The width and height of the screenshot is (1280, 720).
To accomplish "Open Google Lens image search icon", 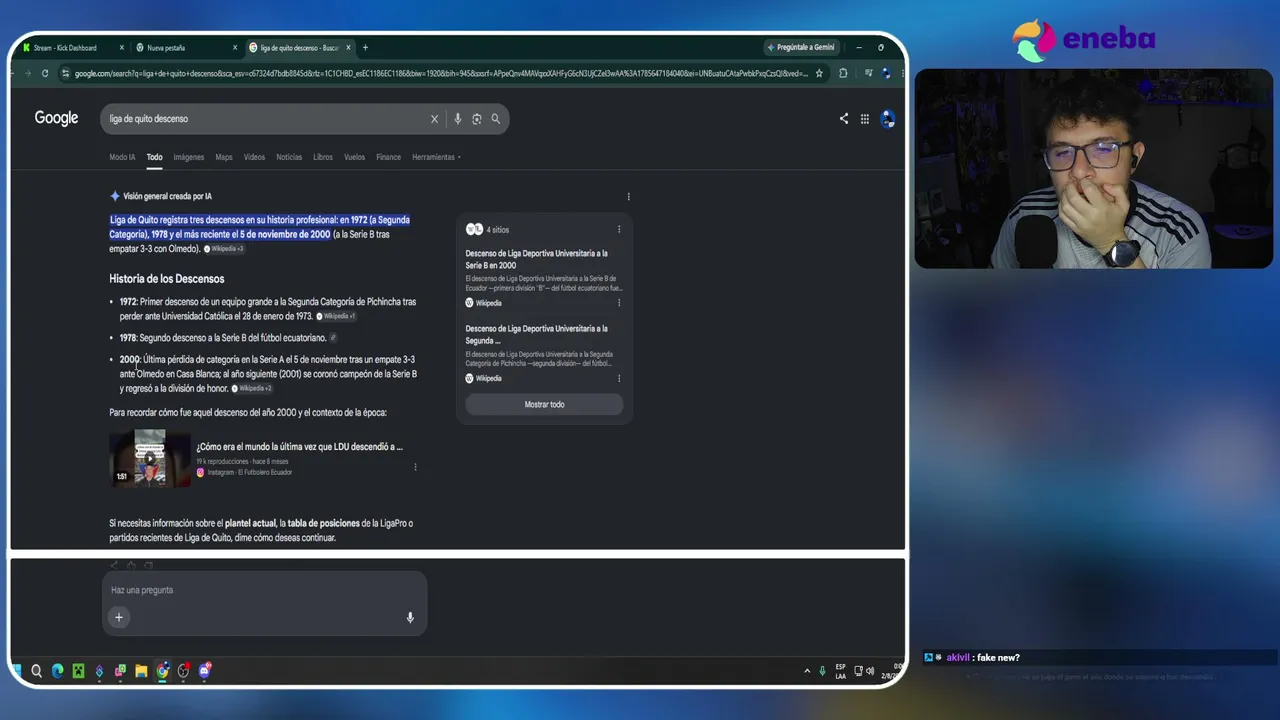I will (x=476, y=119).
